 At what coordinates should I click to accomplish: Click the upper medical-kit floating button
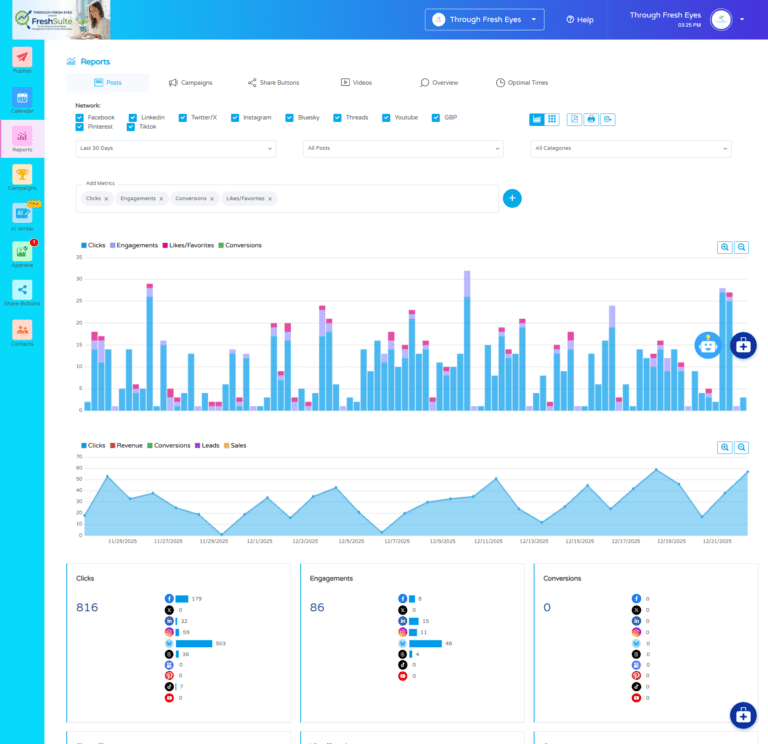[x=743, y=345]
